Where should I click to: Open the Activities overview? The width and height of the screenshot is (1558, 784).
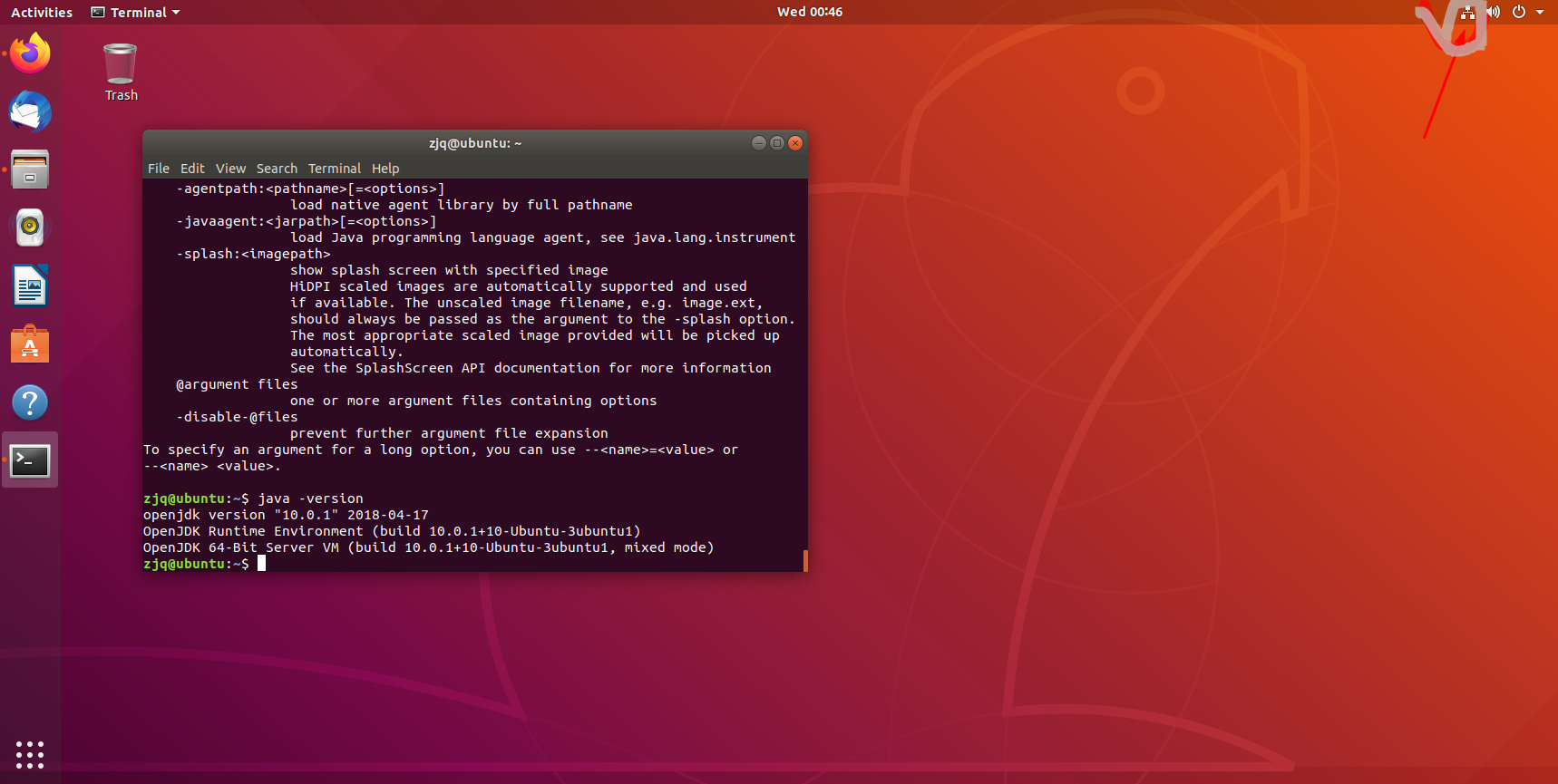(42, 12)
